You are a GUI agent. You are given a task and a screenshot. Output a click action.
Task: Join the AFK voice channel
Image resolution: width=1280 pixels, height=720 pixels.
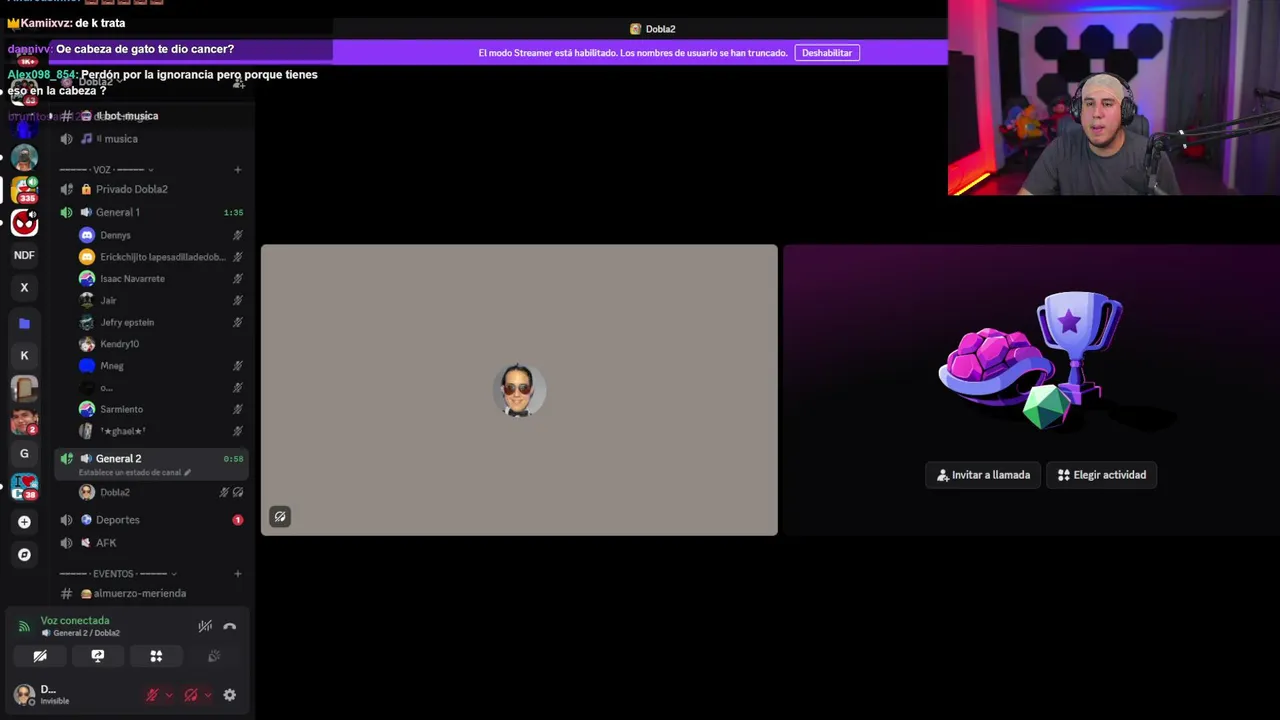point(152,543)
